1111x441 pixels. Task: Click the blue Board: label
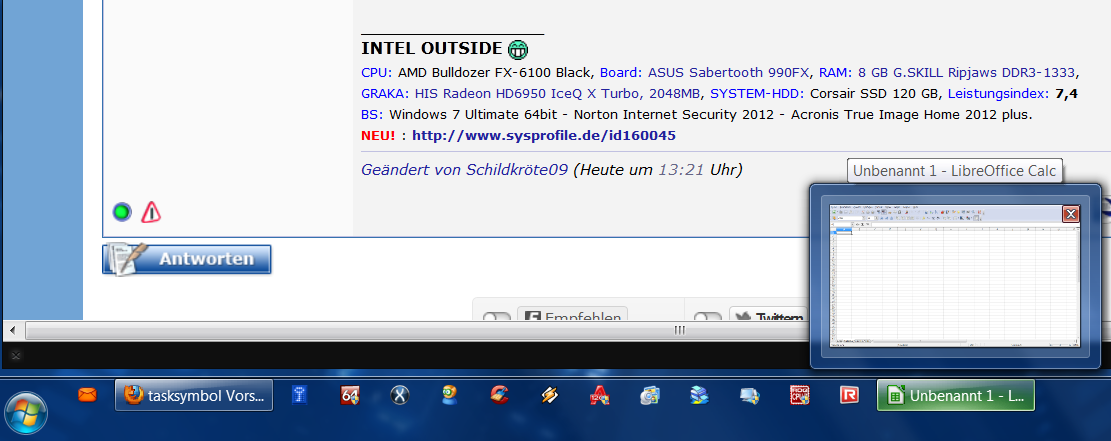coord(622,72)
